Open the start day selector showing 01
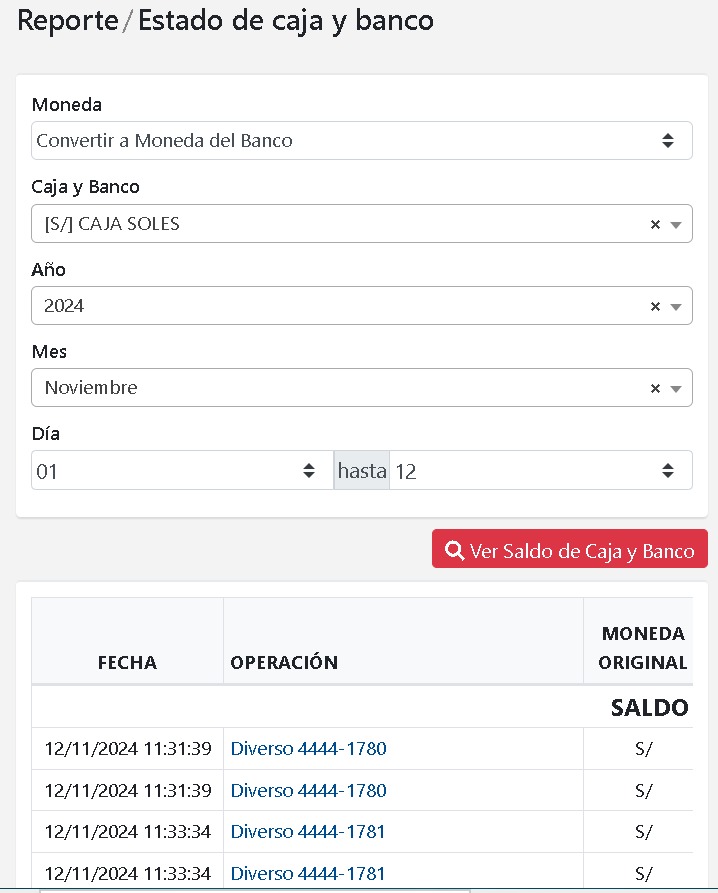 click(x=175, y=471)
